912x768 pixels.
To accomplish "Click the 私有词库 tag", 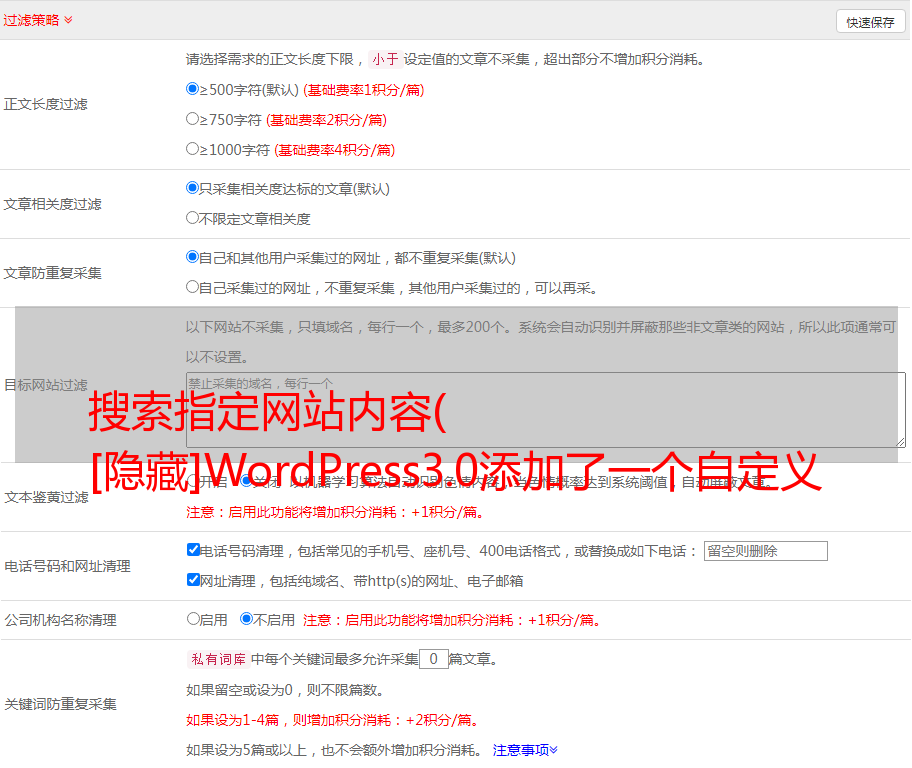I will pos(219,659).
